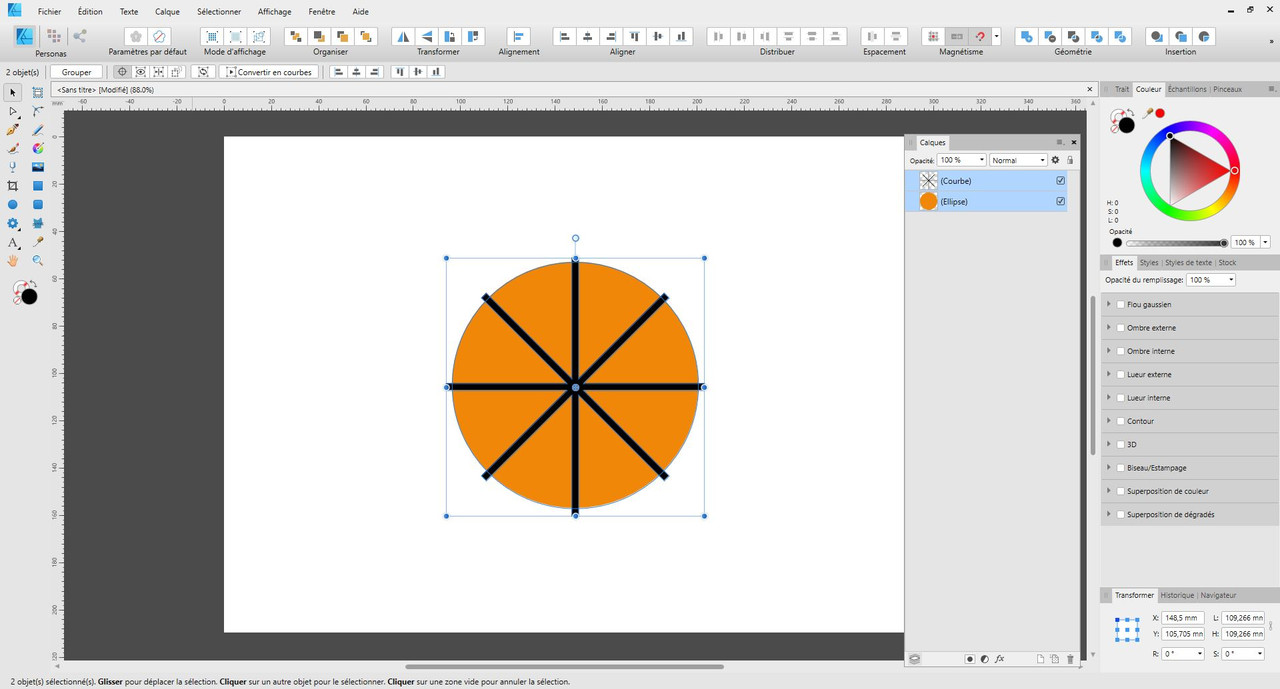Enable Flou gaussien effect

click(x=1120, y=304)
